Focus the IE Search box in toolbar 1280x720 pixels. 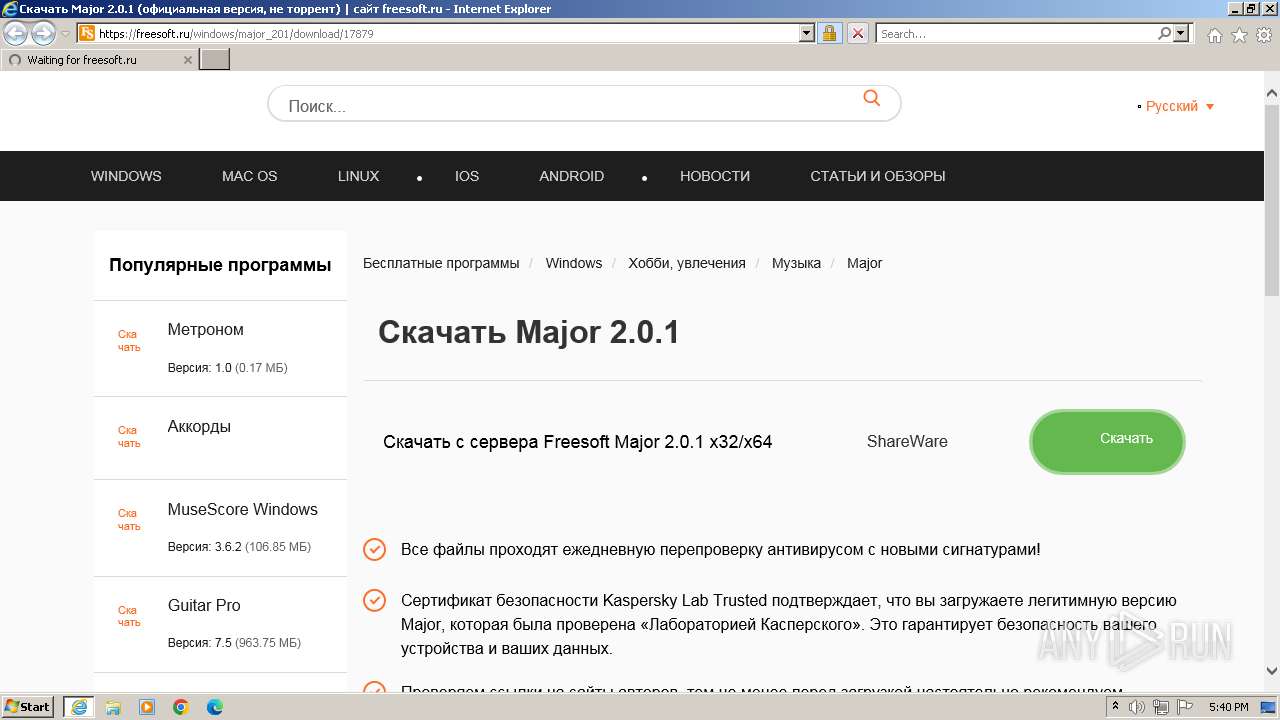(x=1016, y=33)
